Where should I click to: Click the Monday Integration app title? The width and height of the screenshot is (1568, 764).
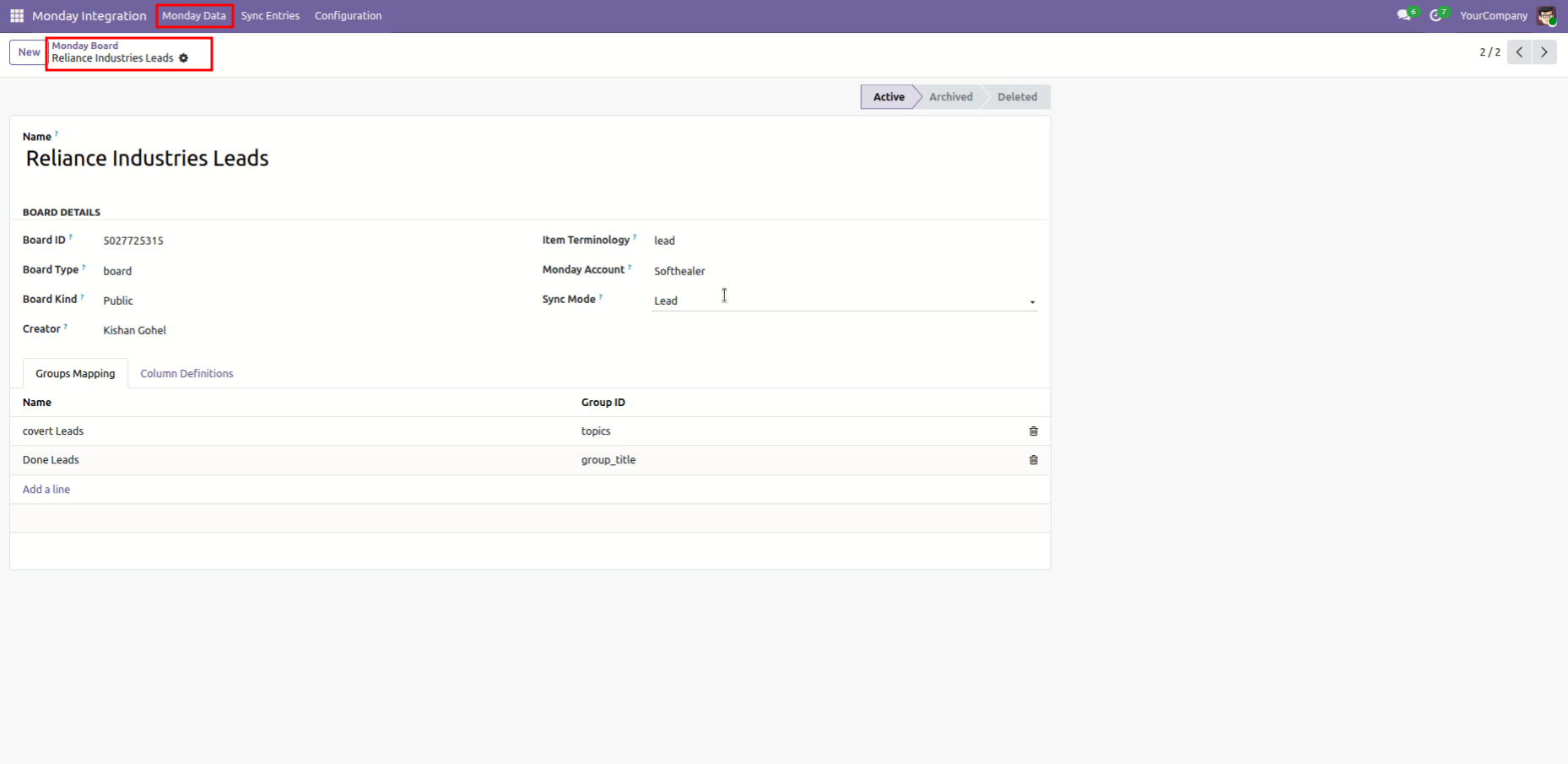89,16
